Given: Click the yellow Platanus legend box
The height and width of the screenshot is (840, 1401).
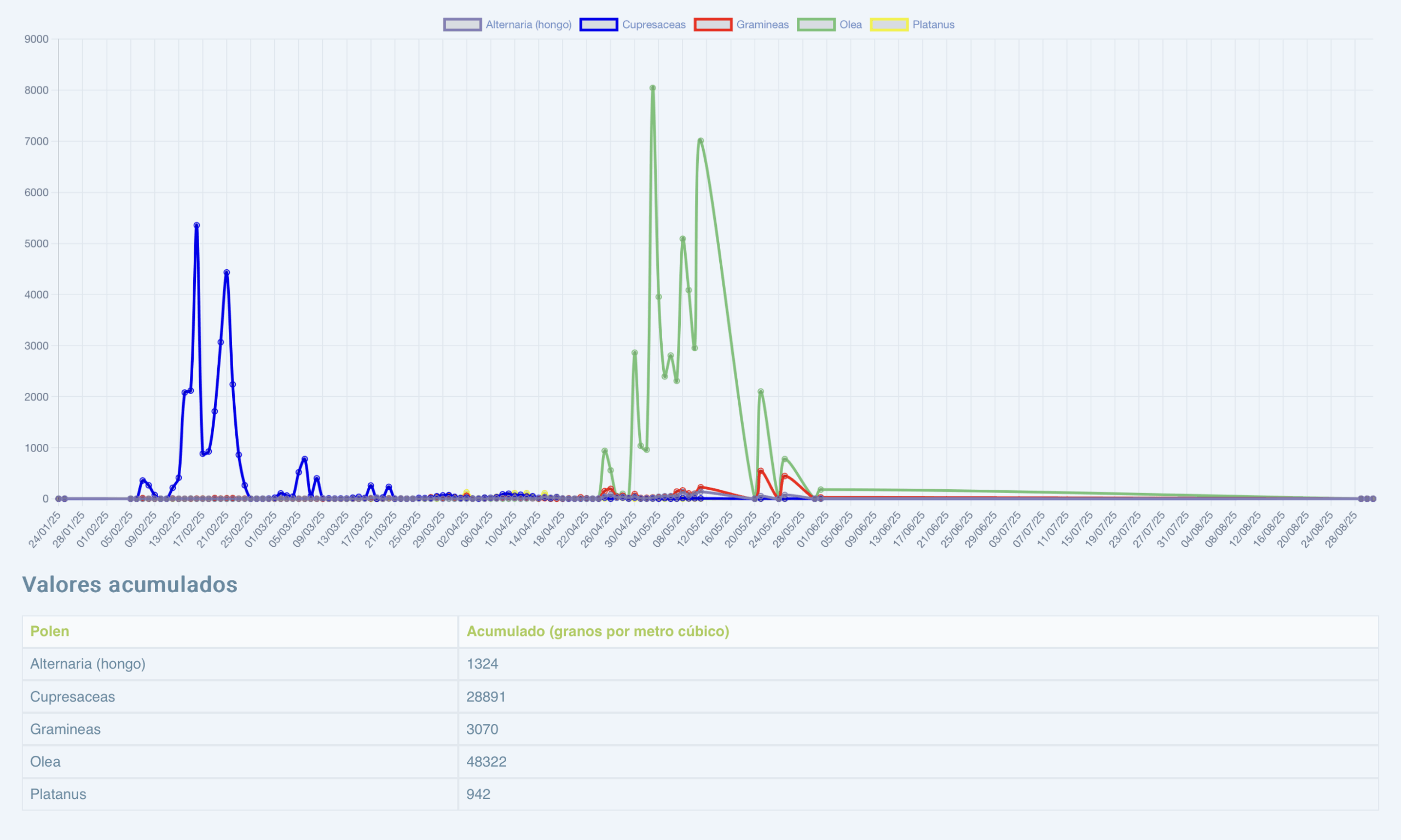Looking at the screenshot, I should pos(889,24).
